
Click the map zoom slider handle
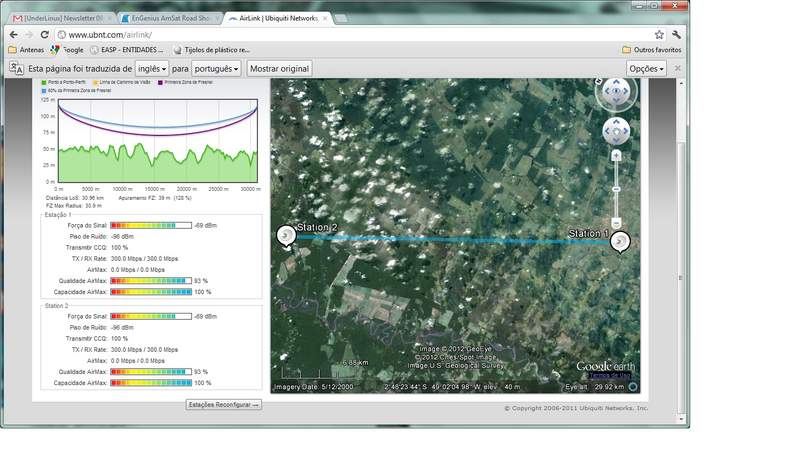click(616, 189)
